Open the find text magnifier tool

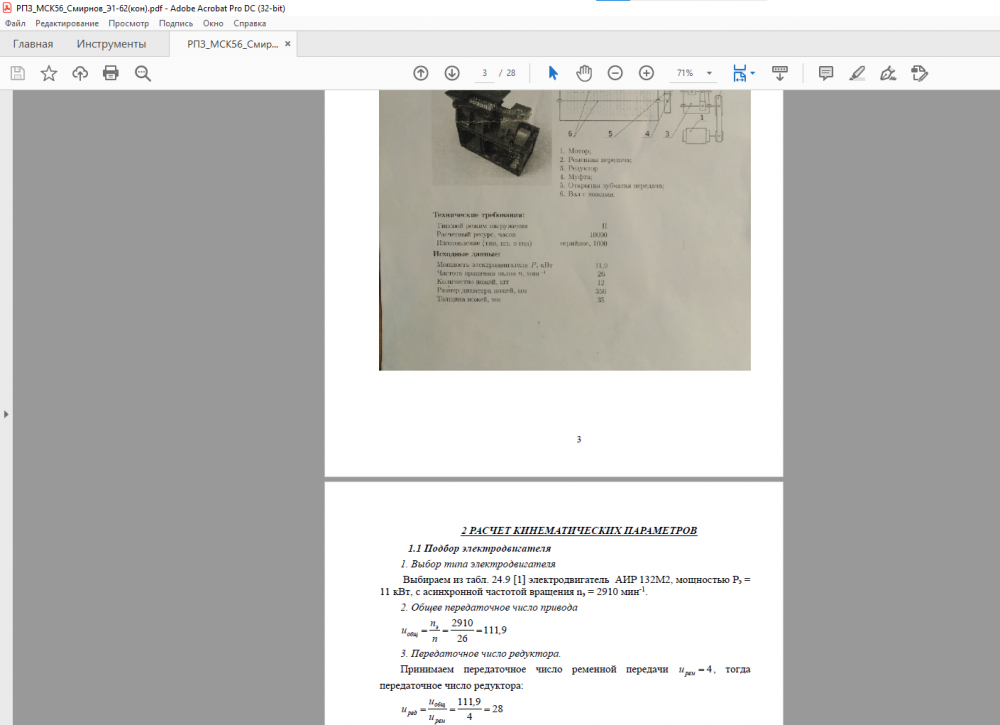click(143, 73)
